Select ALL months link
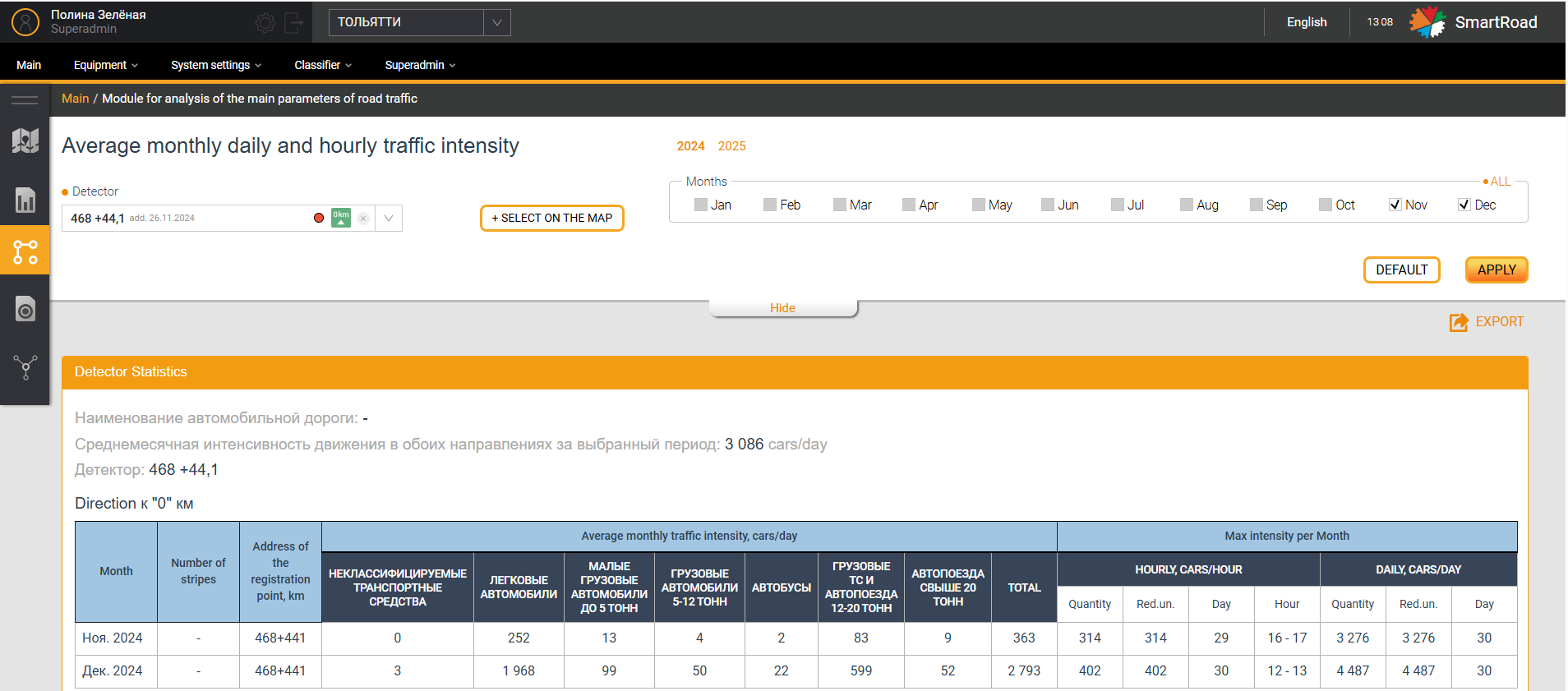Viewport: 1568px width, 691px height. point(1497,182)
